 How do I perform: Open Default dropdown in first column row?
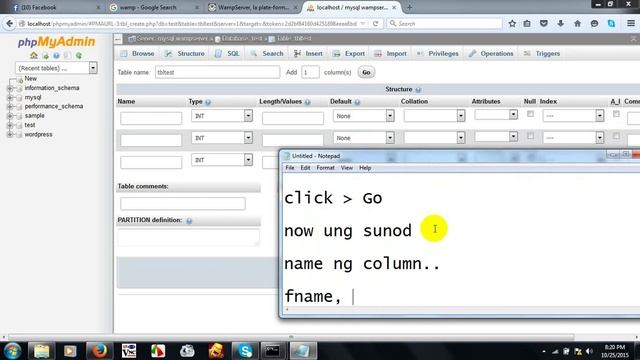click(x=363, y=116)
